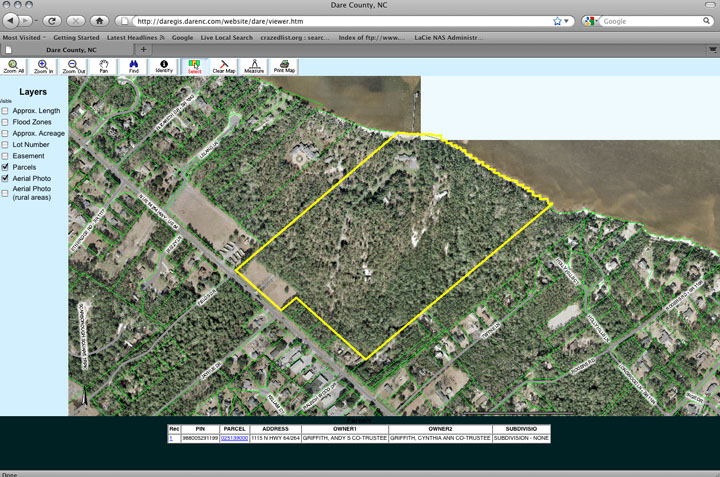Click the Zoom All tool

pos(13,67)
